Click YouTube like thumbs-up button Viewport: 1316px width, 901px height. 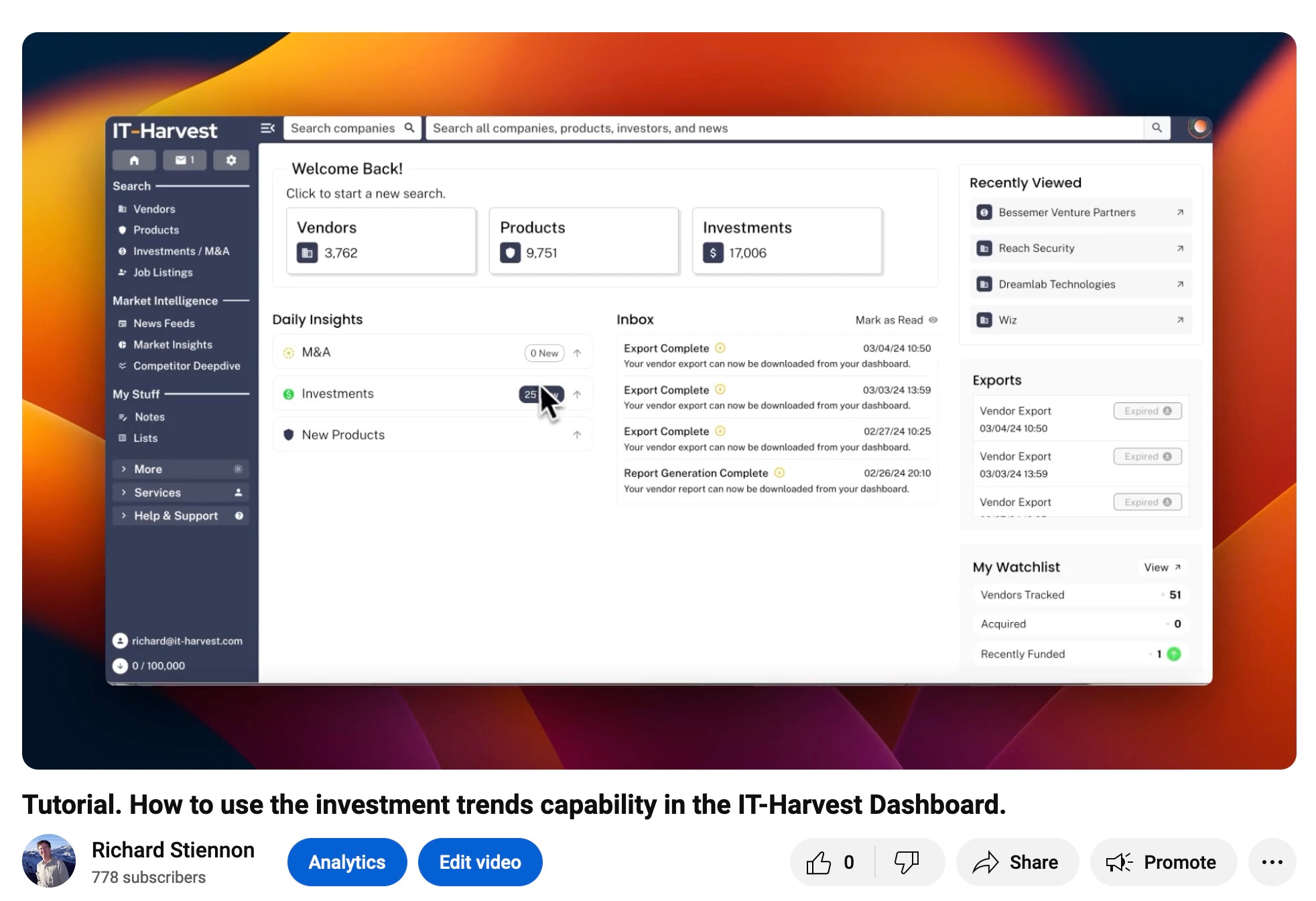[831, 862]
